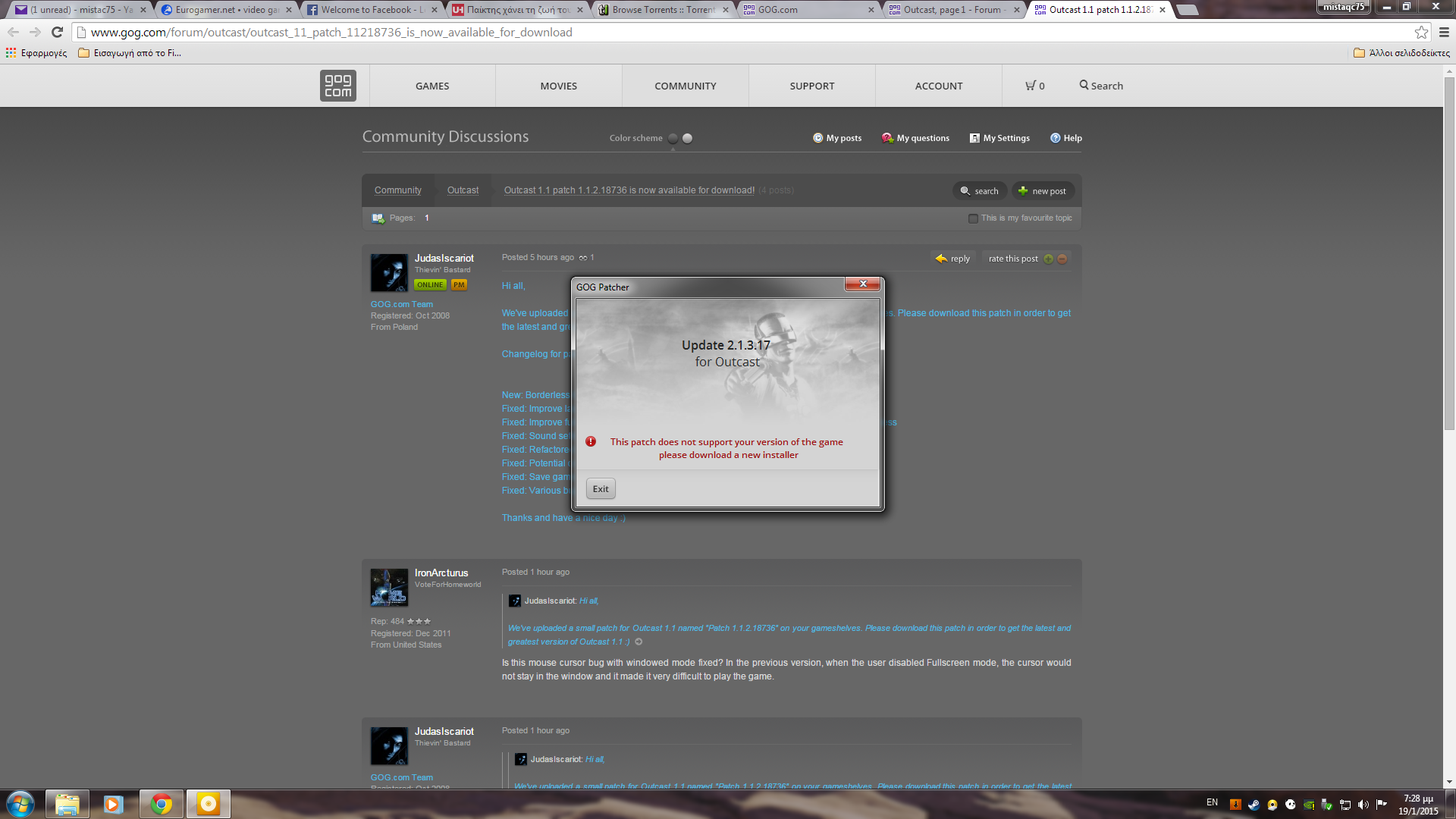
Task: Click the Chrome taskbar icon
Action: tap(161, 804)
